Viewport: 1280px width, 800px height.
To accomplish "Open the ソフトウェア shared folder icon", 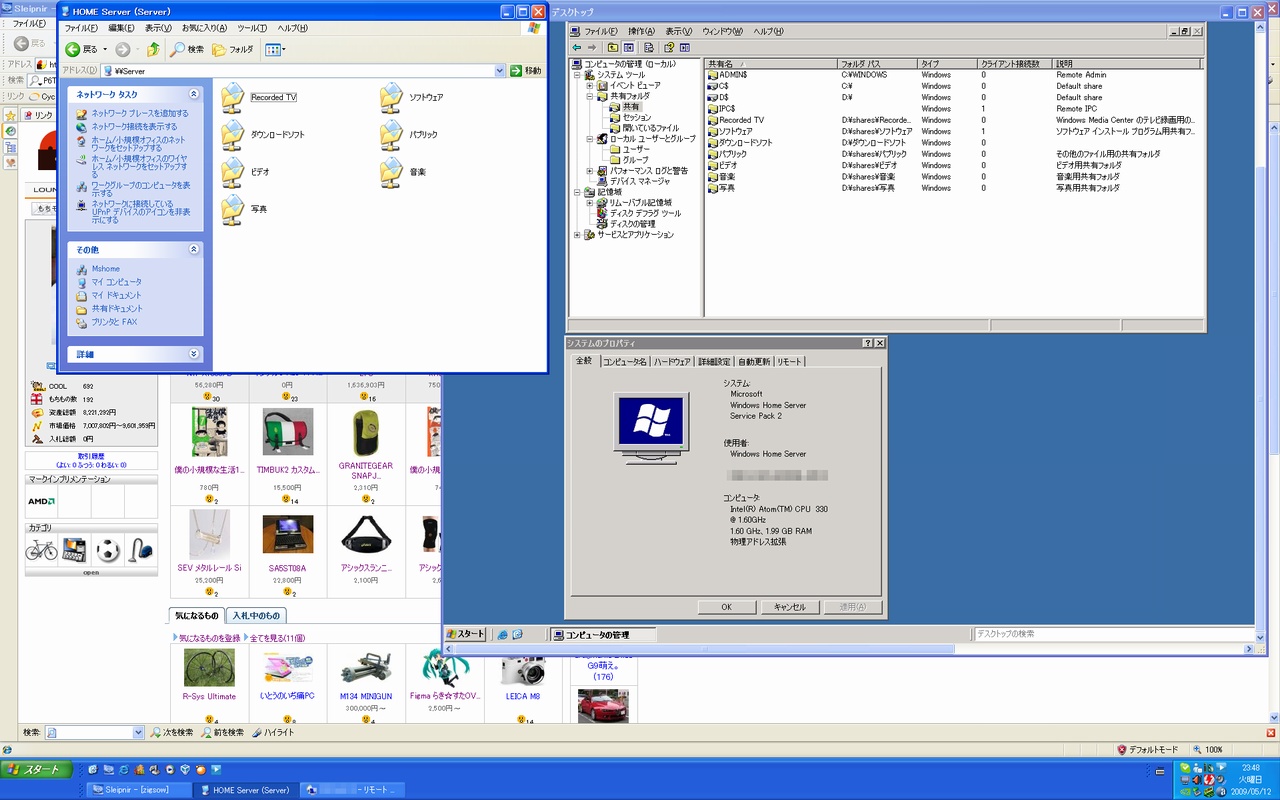I will [392, 97].
